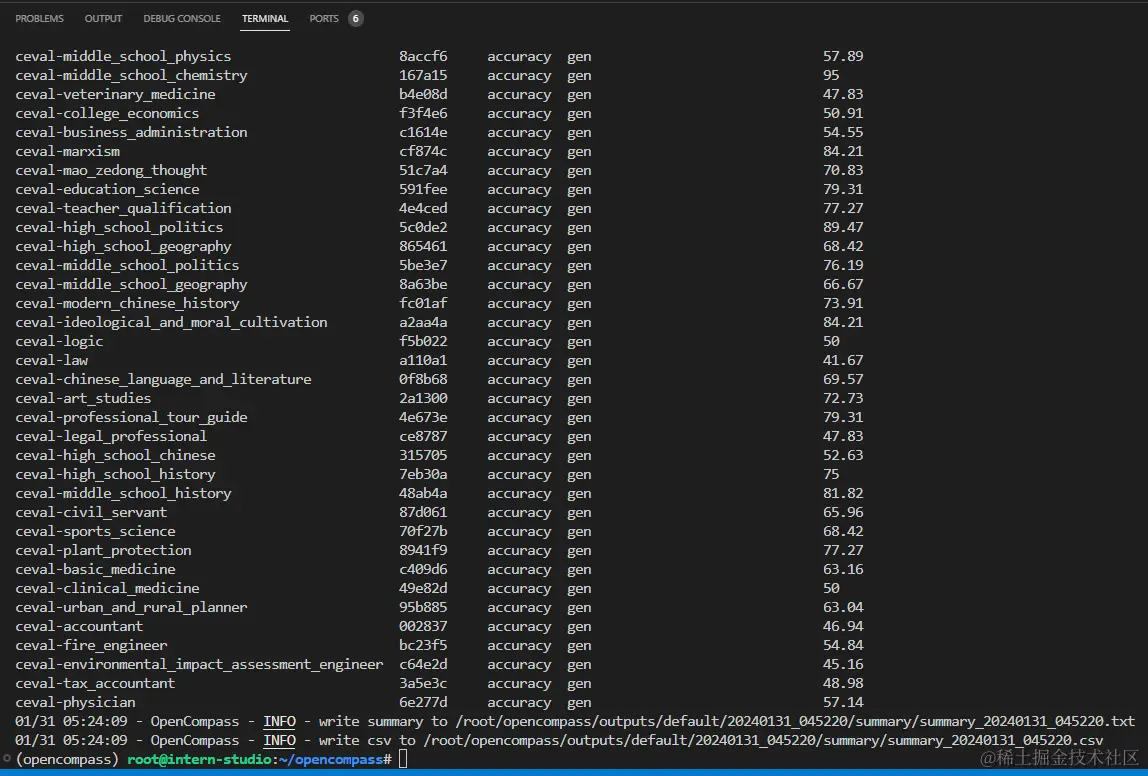The width and height of the screenshot is (1148, 776).
Task: Open the DEBUG CONSOLE tab
Action: coord(182,18)
